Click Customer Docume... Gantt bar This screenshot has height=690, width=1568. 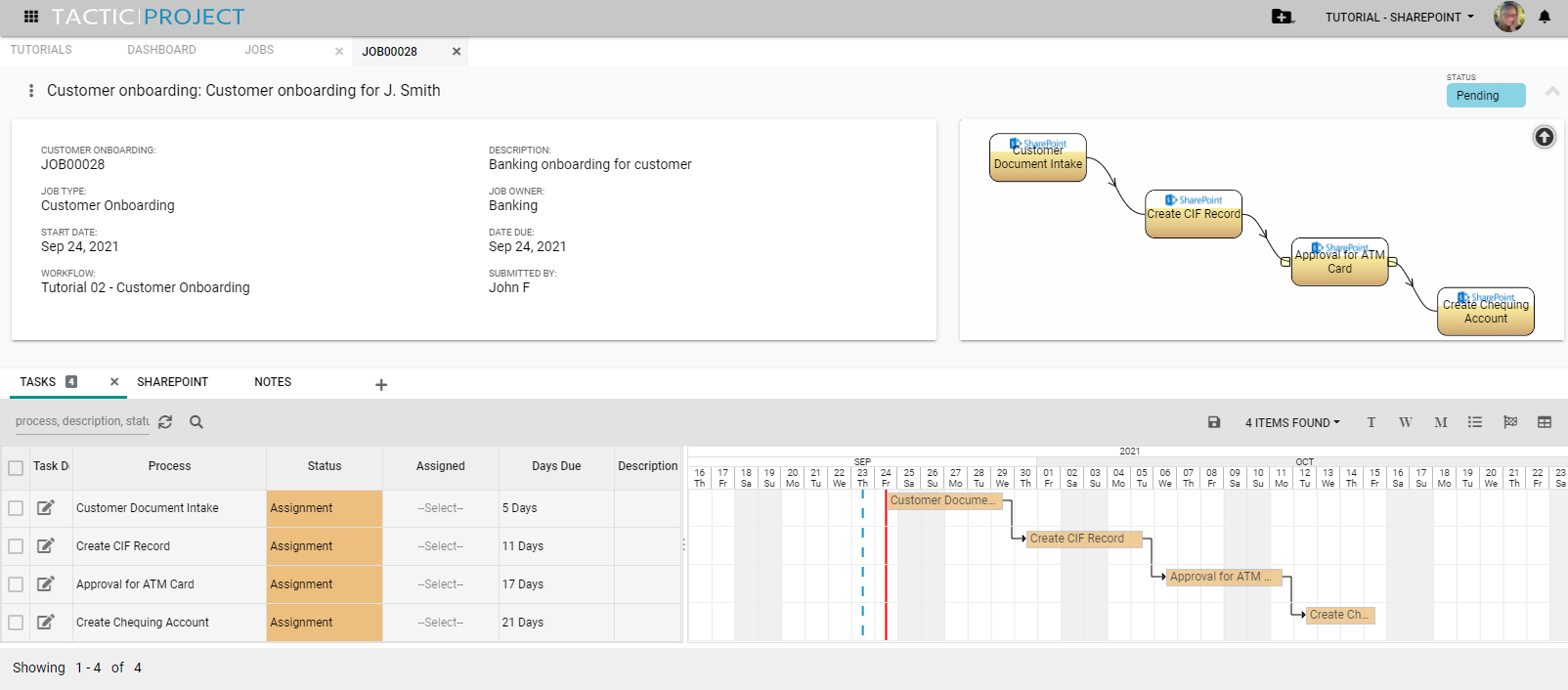pyautogui.click(x=944, y=500)
